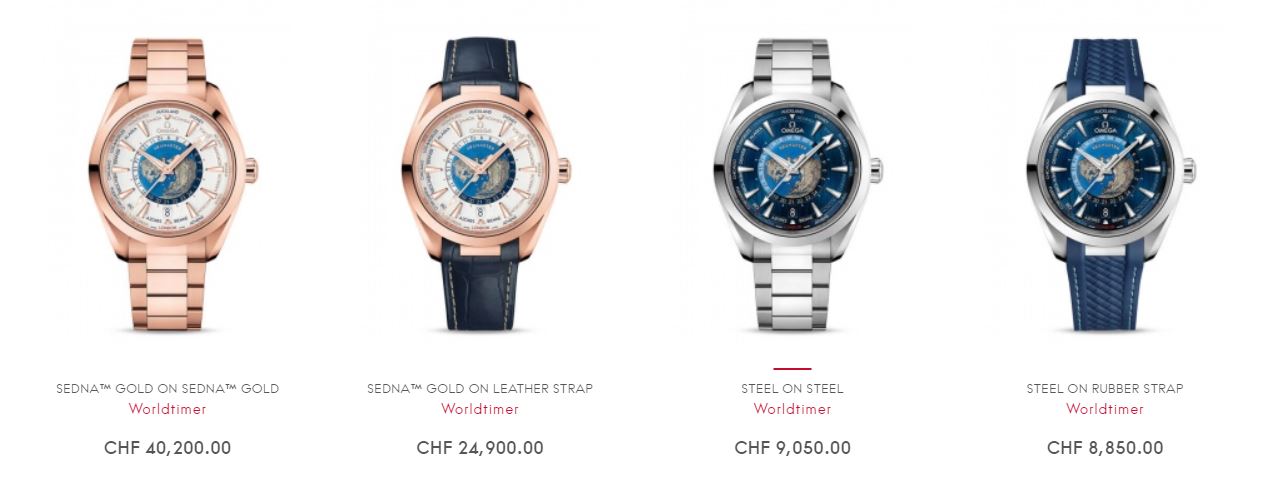Click the SEDNA™ GOLD ON SEDNA™ GOLD title
The image size is (1261, 499).
point(168,388)
